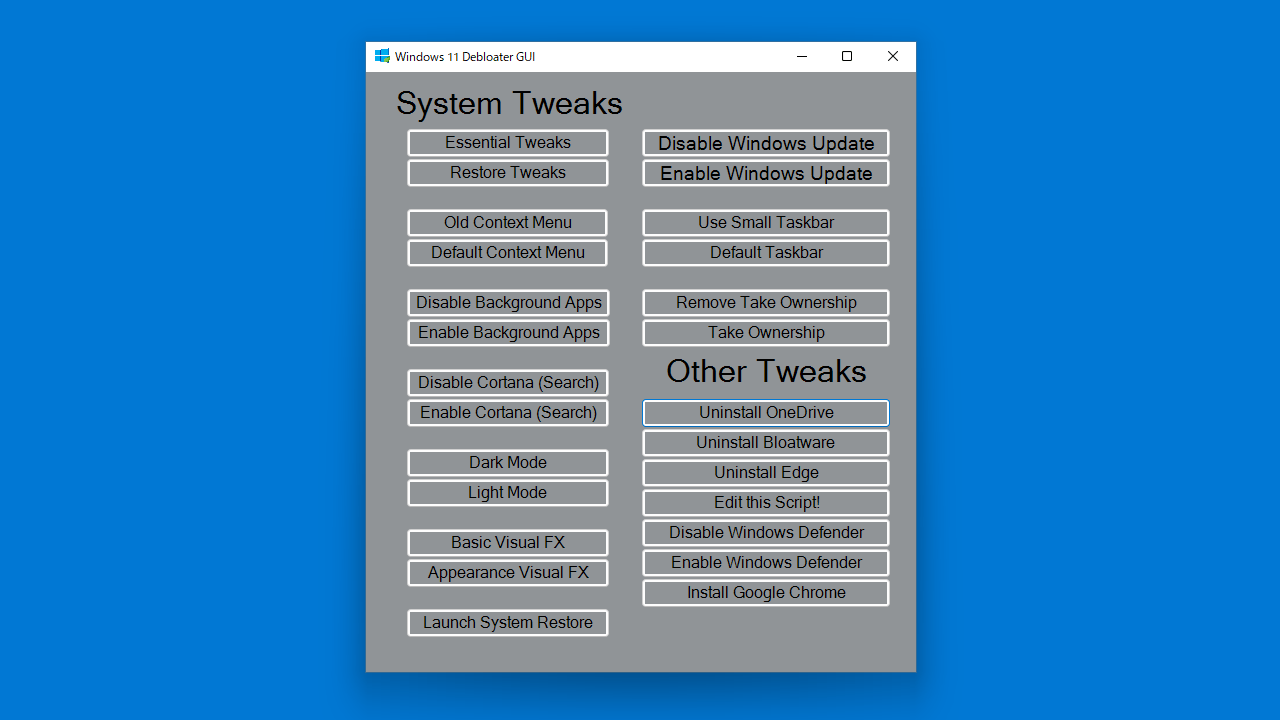Click the Windows logo title bar icon
Viewport: 1280px width, 720px height.
pyautogui.click(x=382, y=56)
